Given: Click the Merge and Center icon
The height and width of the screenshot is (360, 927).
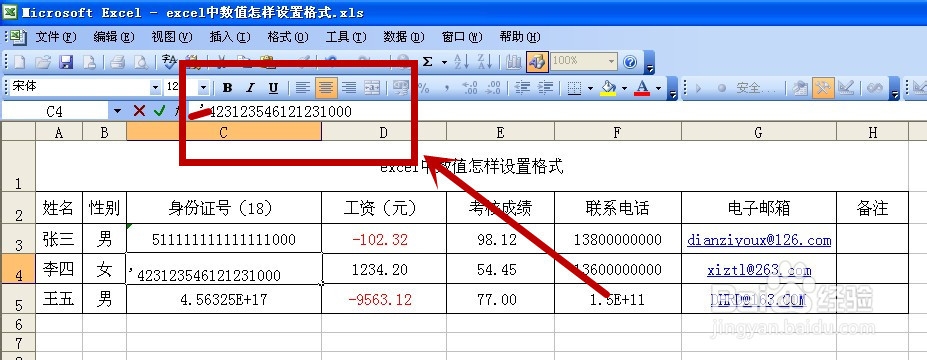Looking at the screenshot, I should (372, 88).
